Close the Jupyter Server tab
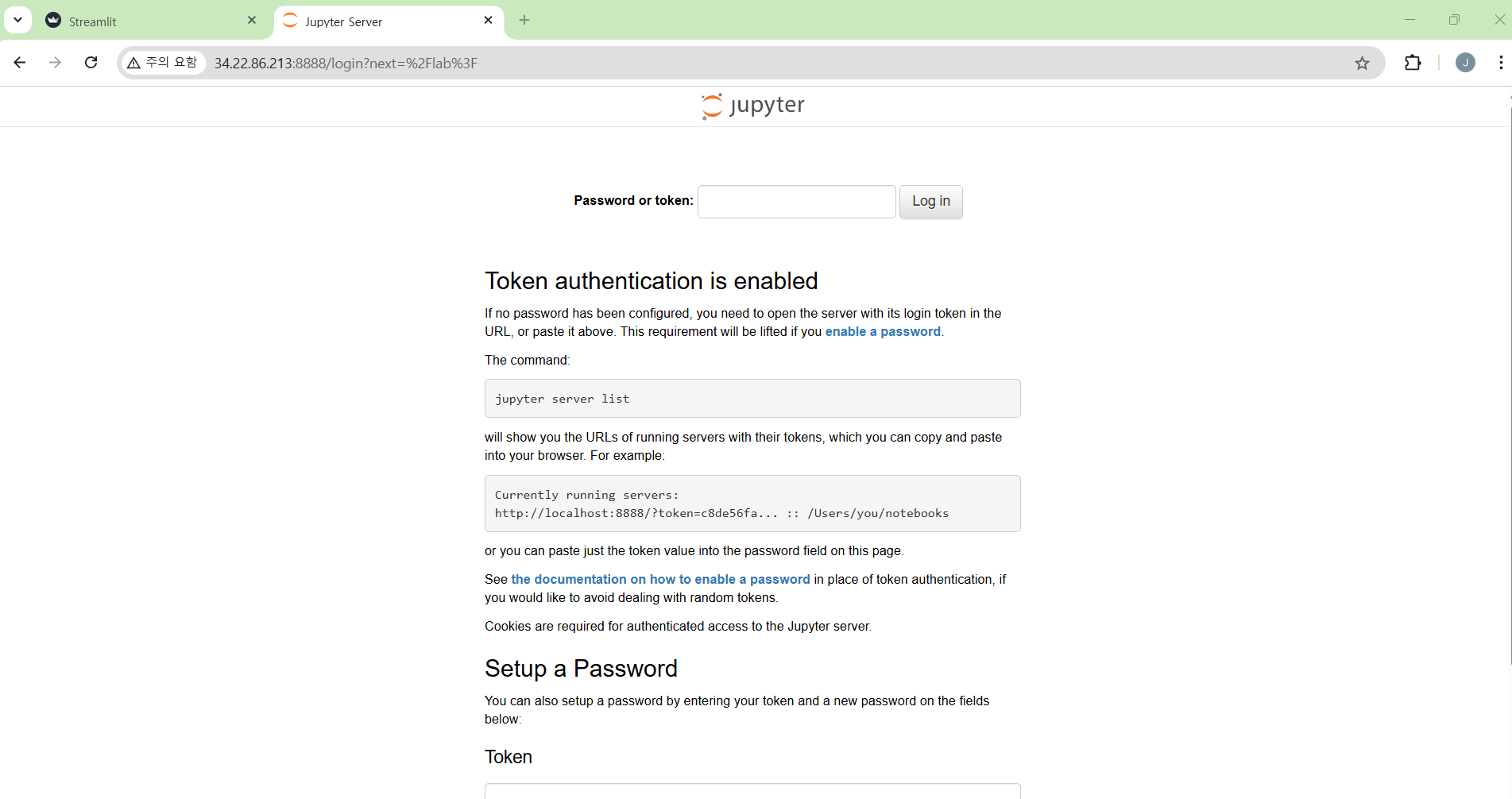The image size is (1512, 799). coord(488,21)
